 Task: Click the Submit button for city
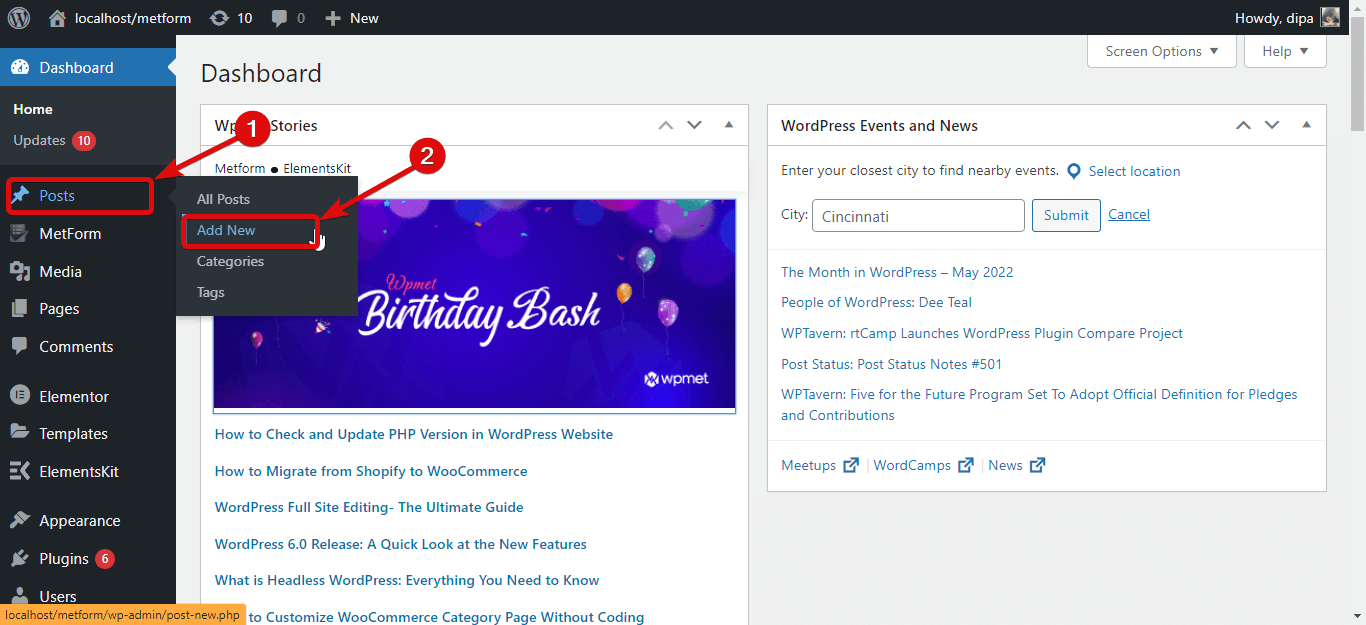coord(1066,215)
